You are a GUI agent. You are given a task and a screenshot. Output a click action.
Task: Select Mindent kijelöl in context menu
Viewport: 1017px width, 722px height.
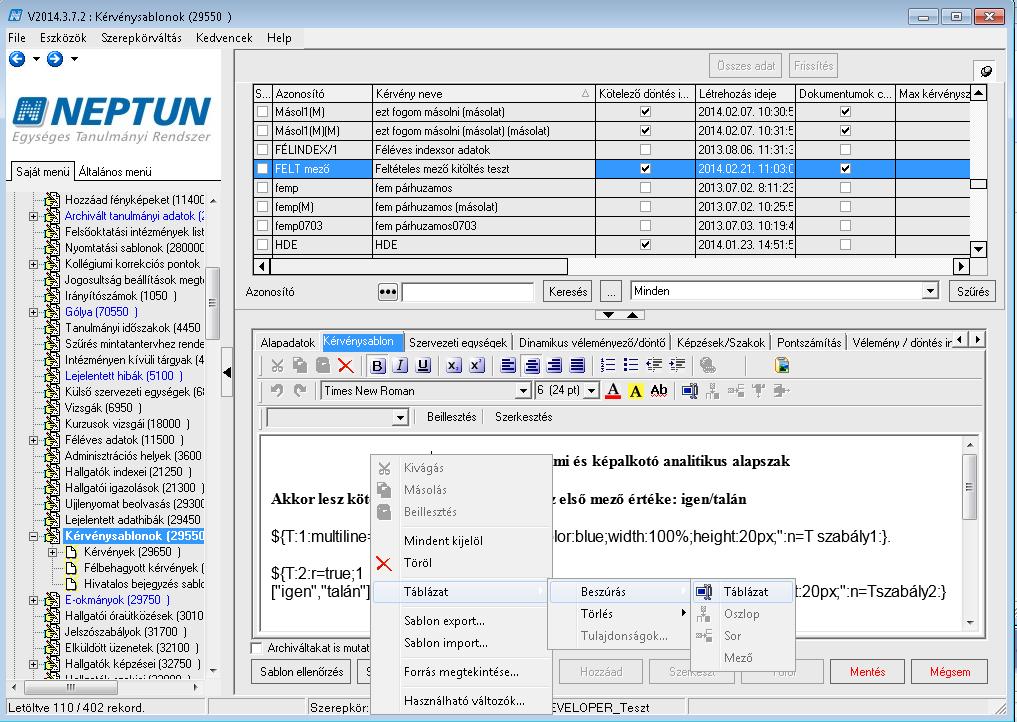[x=443, y=540]
